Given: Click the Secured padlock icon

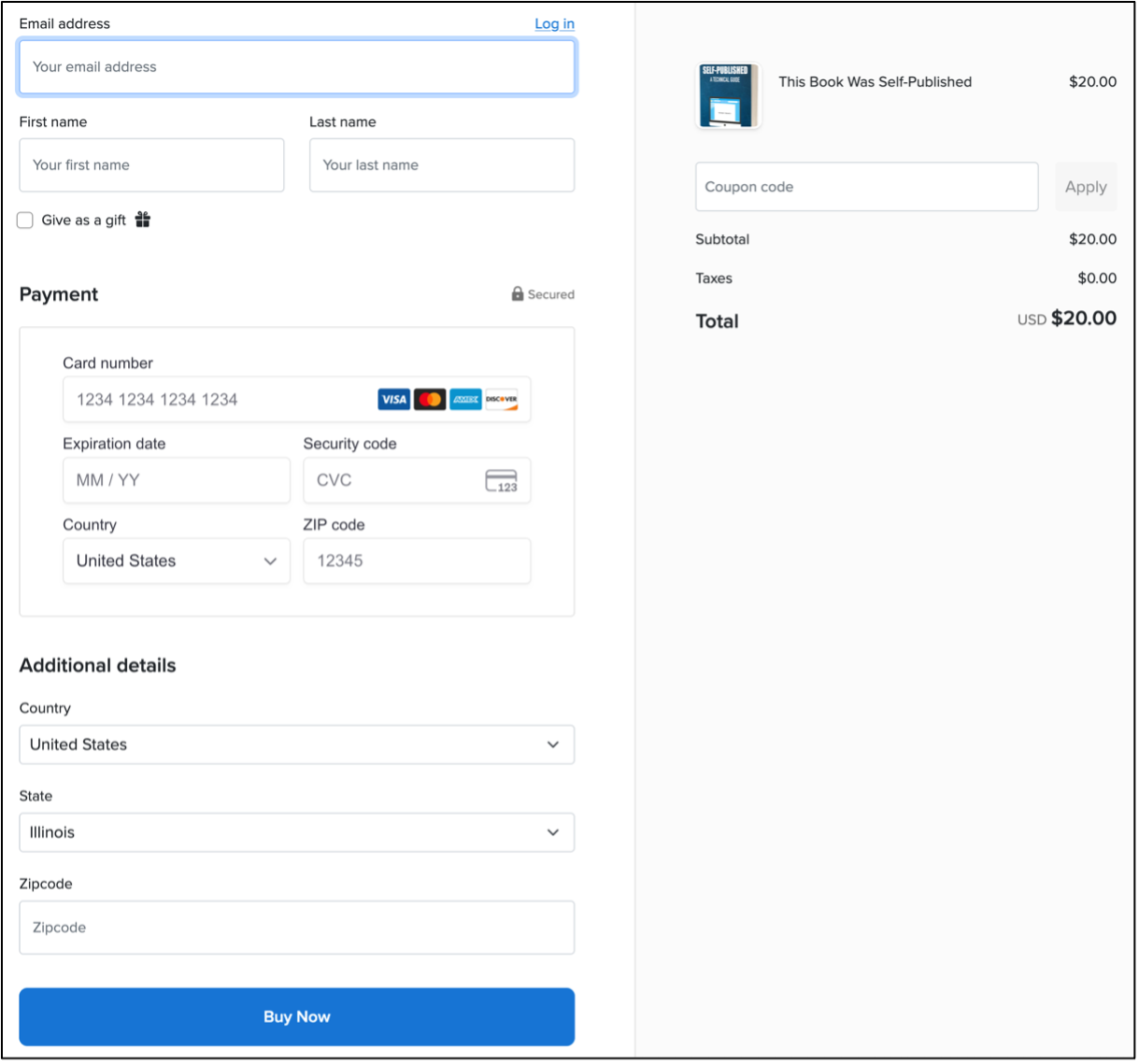Looking at the screenshot, I should 518,293.
